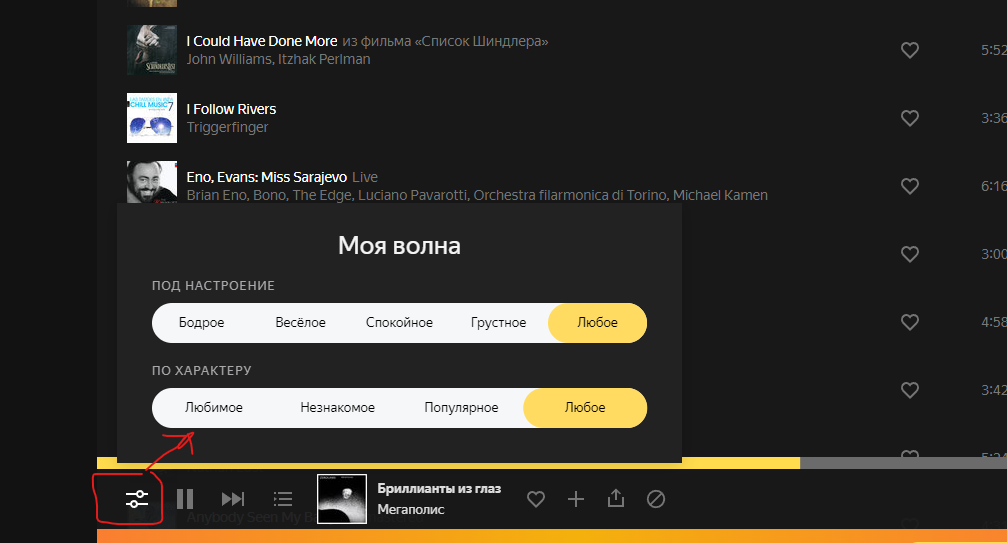Viewport: 1007px width, 543px height.
Task: Skip to next track
Action: 232,499
